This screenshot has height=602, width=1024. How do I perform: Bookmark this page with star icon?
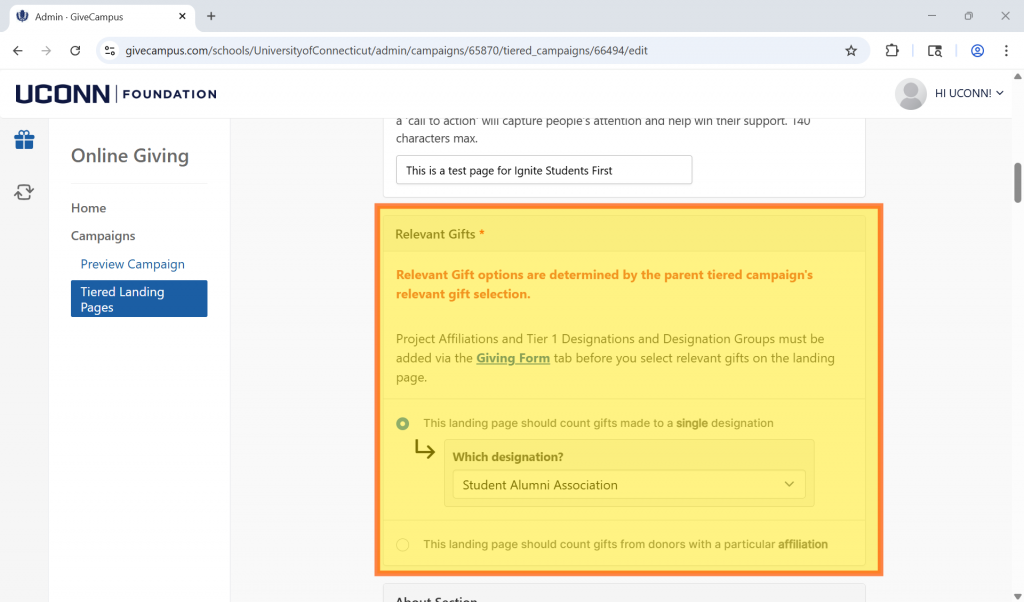pyautogui.click(x=851, y=51)
